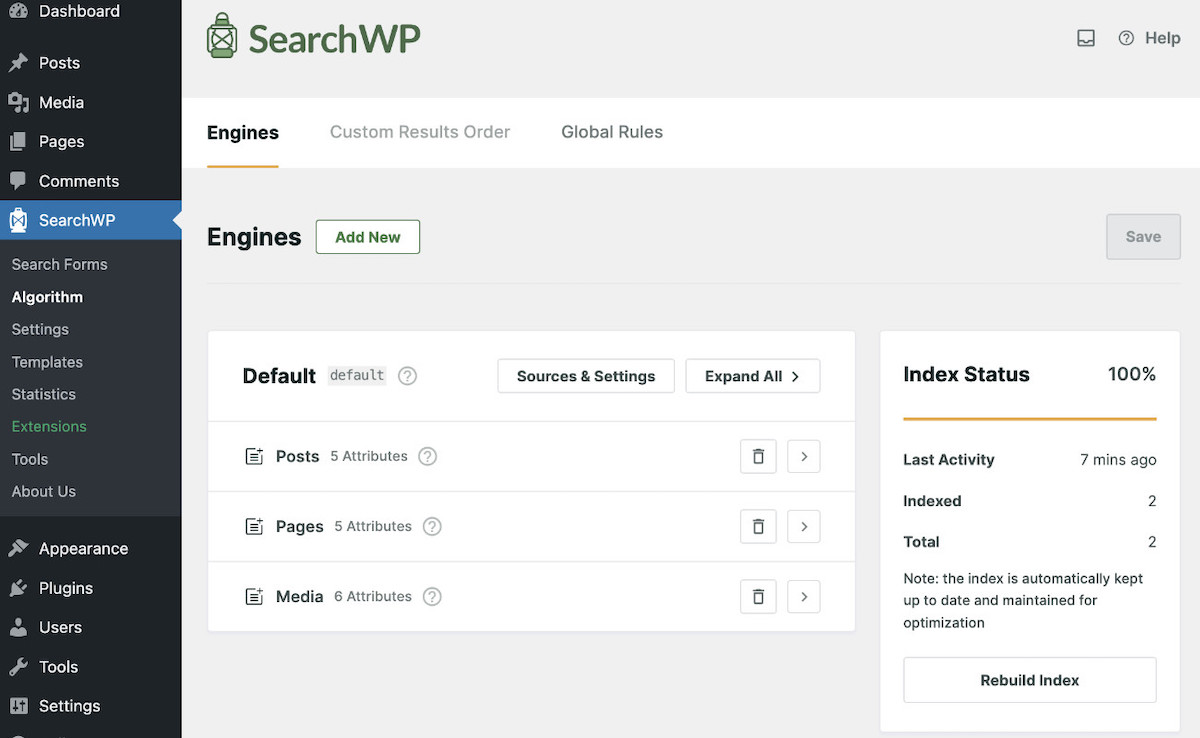Click the Posts source document icon
Viewport: 1200px width, 738px height.
254,456
